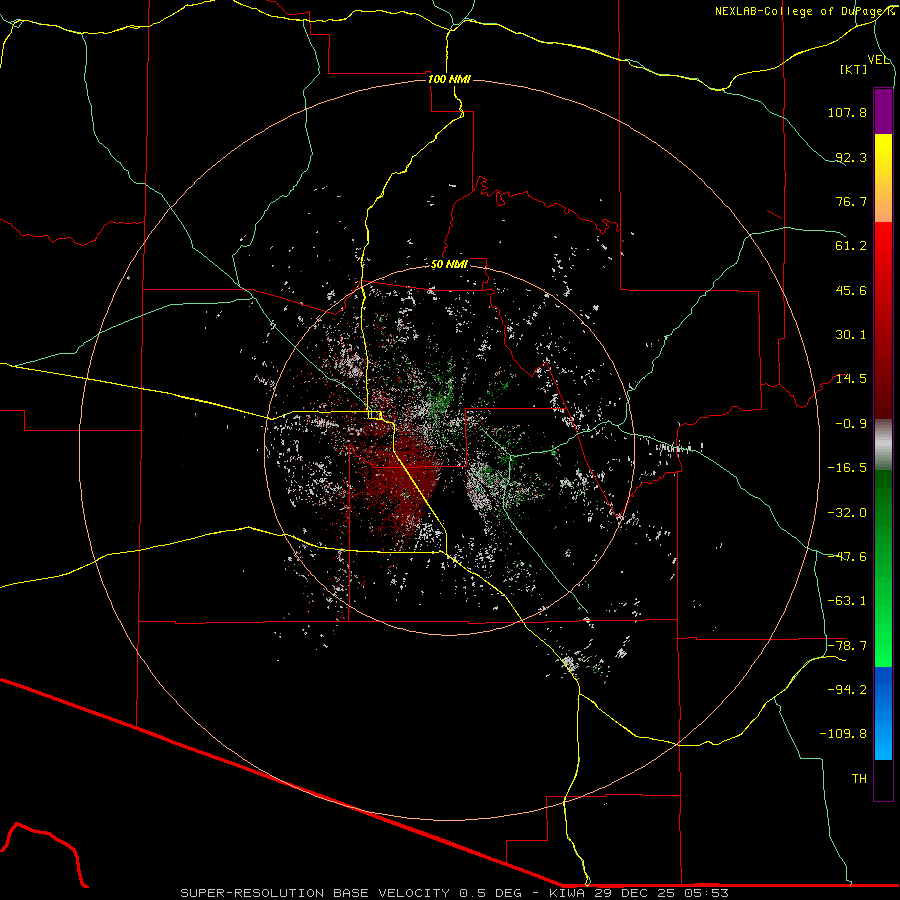Click the TH legend label

(x=859, y=779)
